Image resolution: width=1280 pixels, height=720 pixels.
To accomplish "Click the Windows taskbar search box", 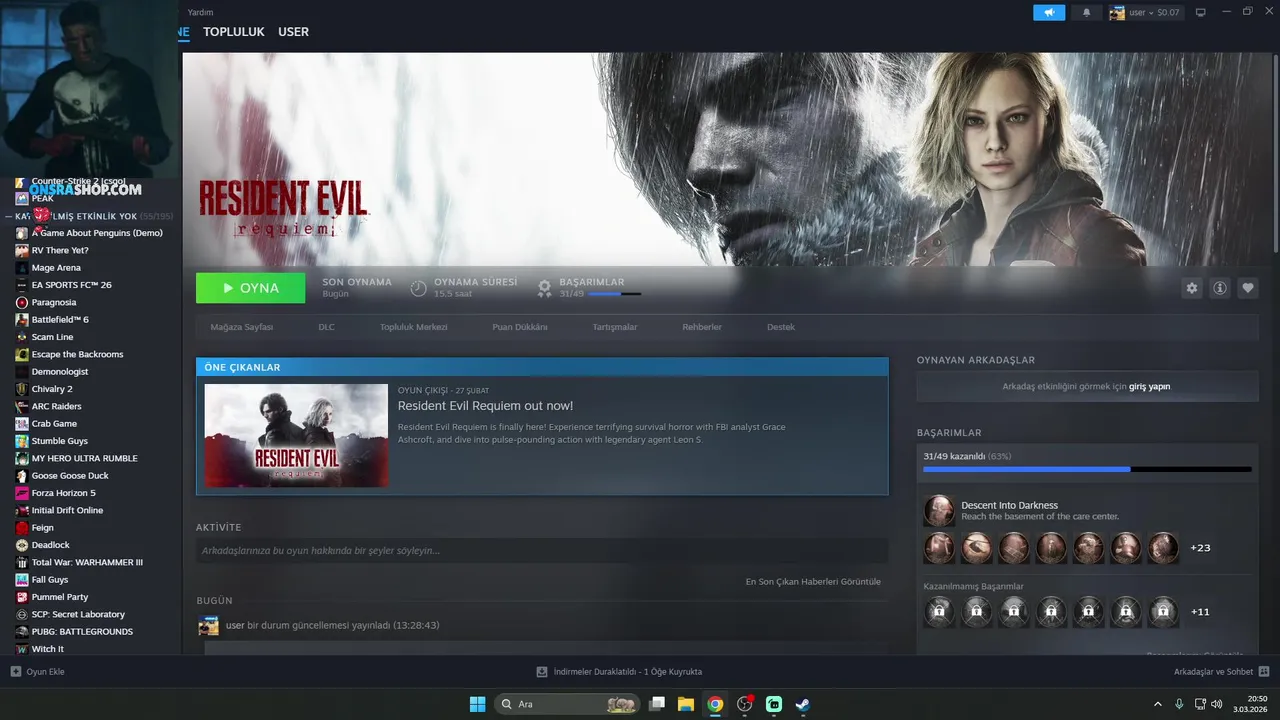I will click(x=568, y=704).
